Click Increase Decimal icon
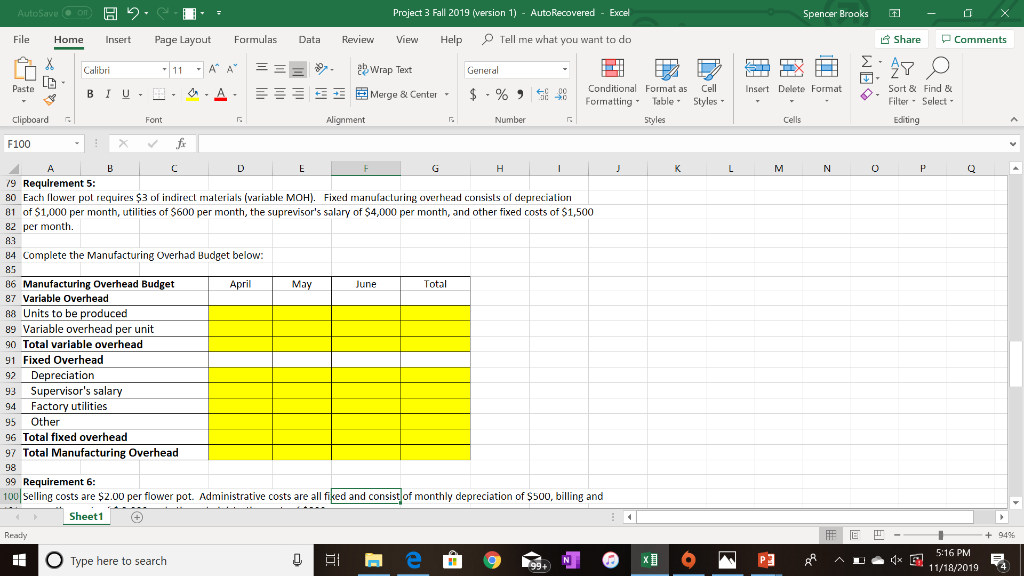The image size is (1024, 576). click(x=542, y=95)
